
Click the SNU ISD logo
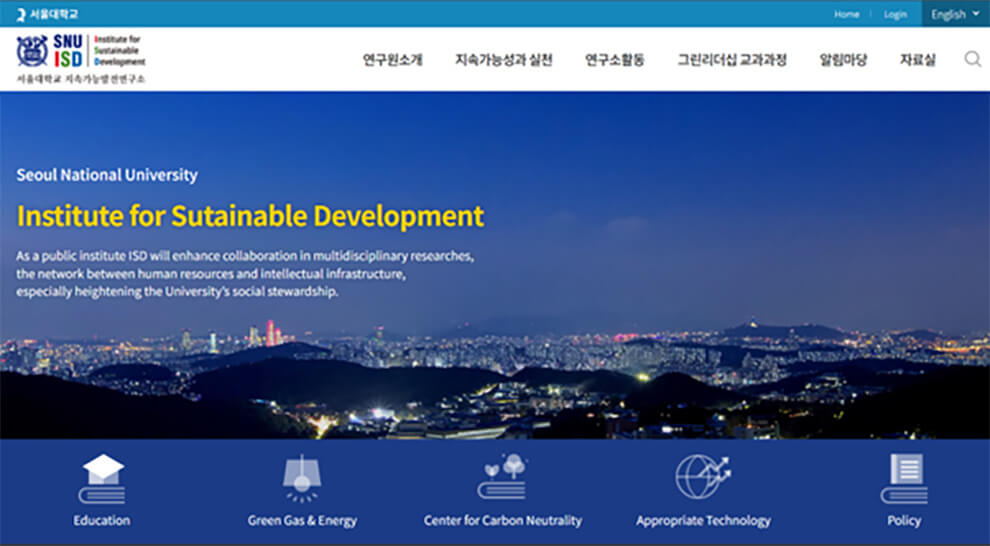coord(81,51)
